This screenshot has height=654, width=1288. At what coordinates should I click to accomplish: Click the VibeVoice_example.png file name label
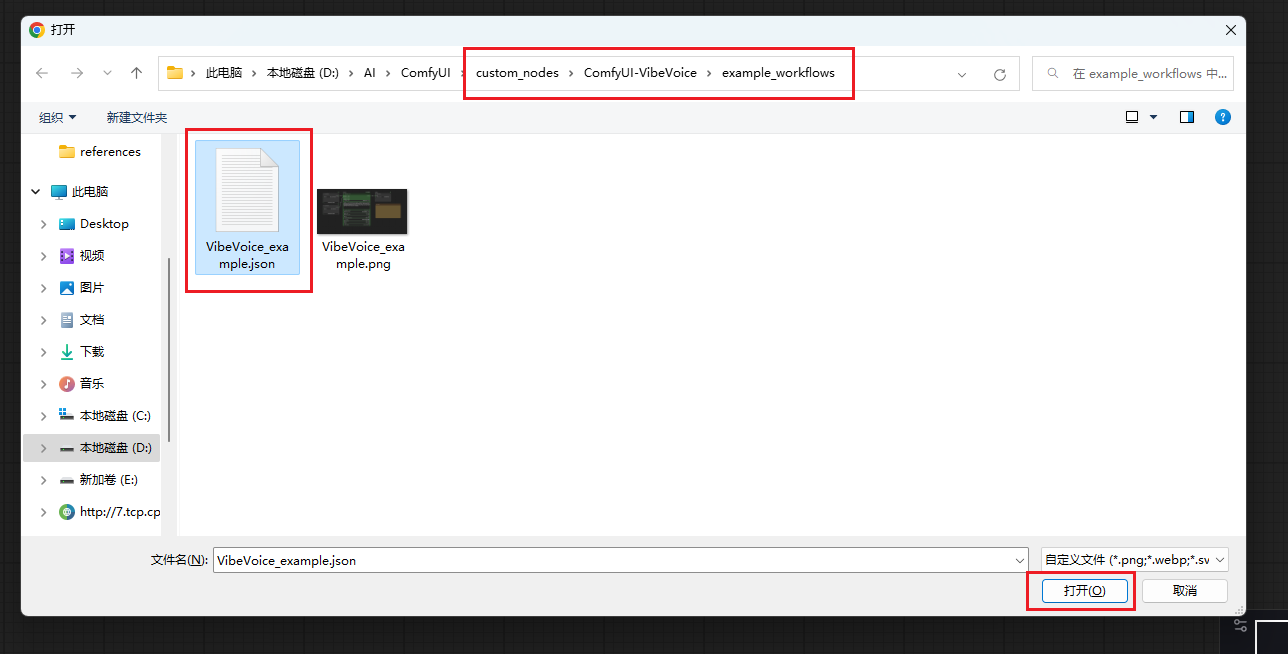[363, 256]
